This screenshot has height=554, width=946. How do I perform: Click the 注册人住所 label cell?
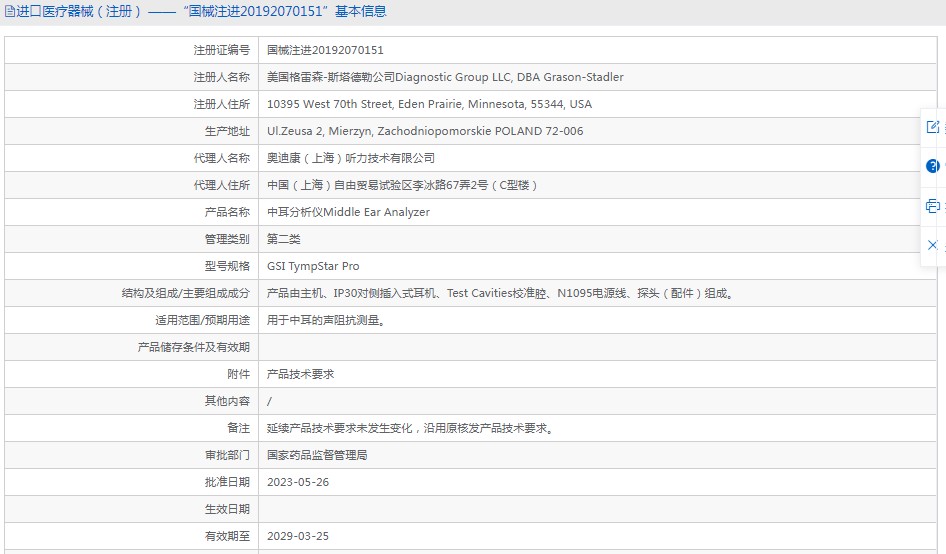point(132,104)
